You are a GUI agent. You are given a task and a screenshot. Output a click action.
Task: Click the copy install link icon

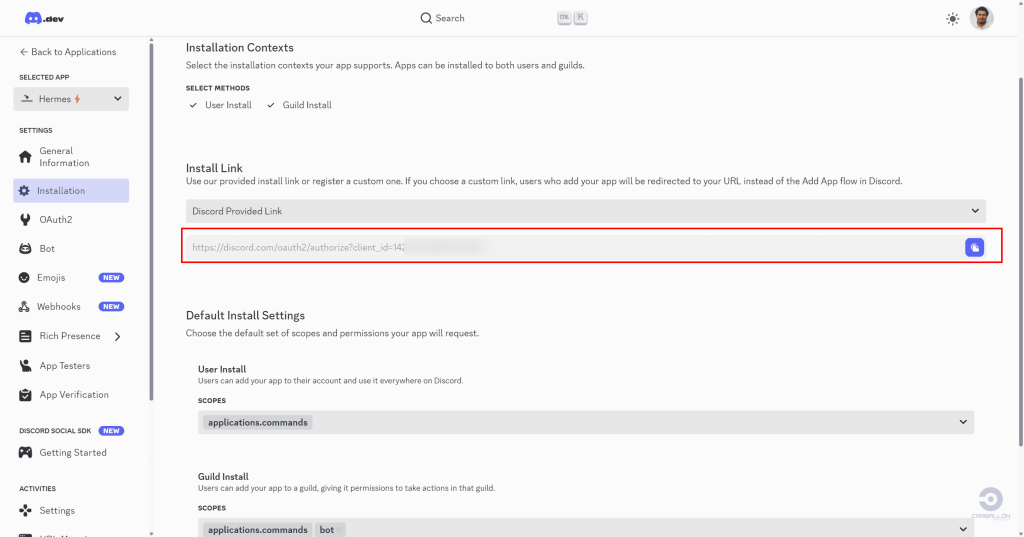click(x=974, y=247)
